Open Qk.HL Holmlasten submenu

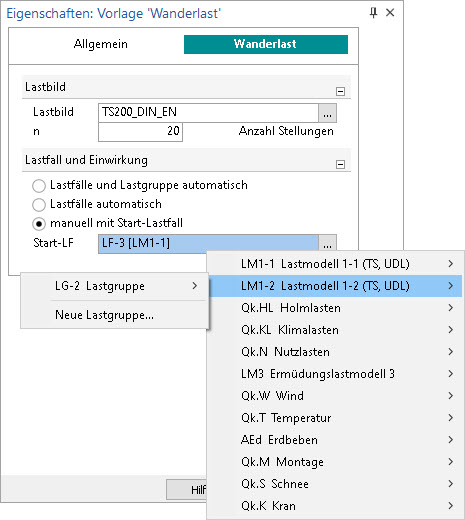pyautogui.click(x=334, y=308)
